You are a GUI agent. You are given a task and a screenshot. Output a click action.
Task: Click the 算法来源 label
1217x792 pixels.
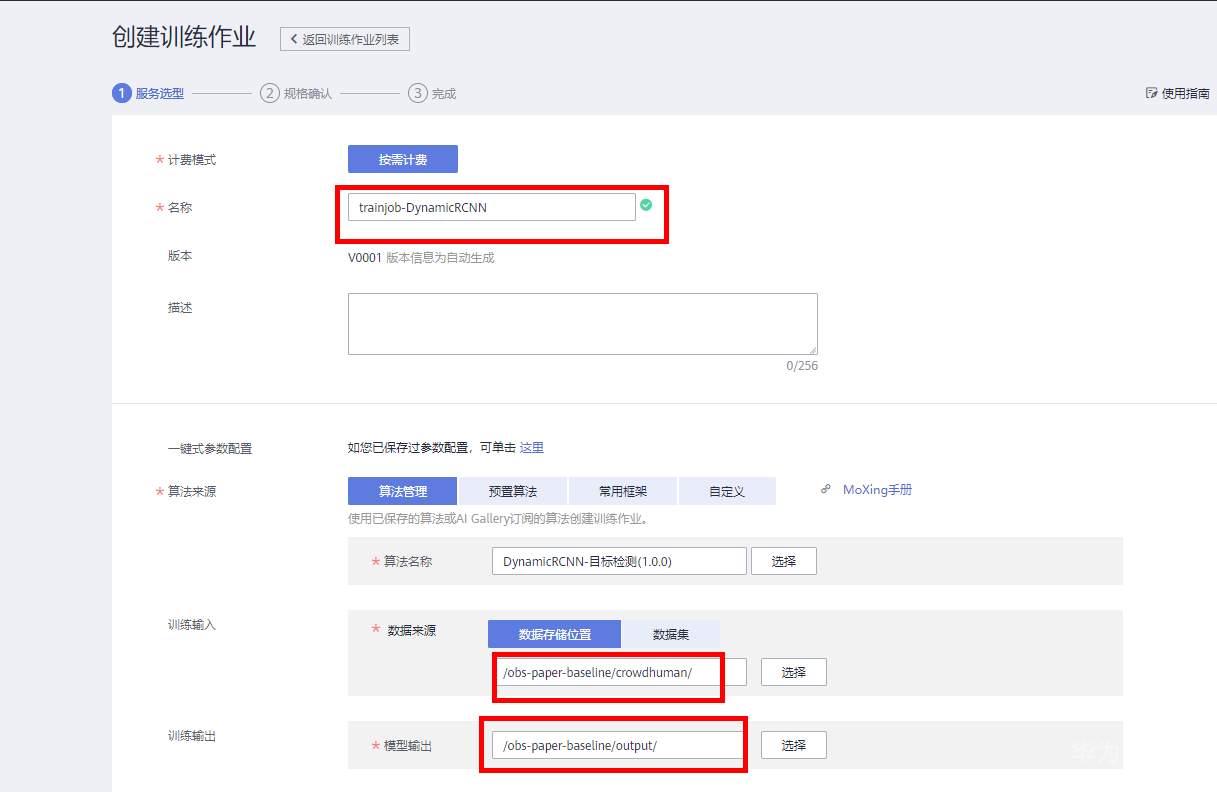coord(192,492)
